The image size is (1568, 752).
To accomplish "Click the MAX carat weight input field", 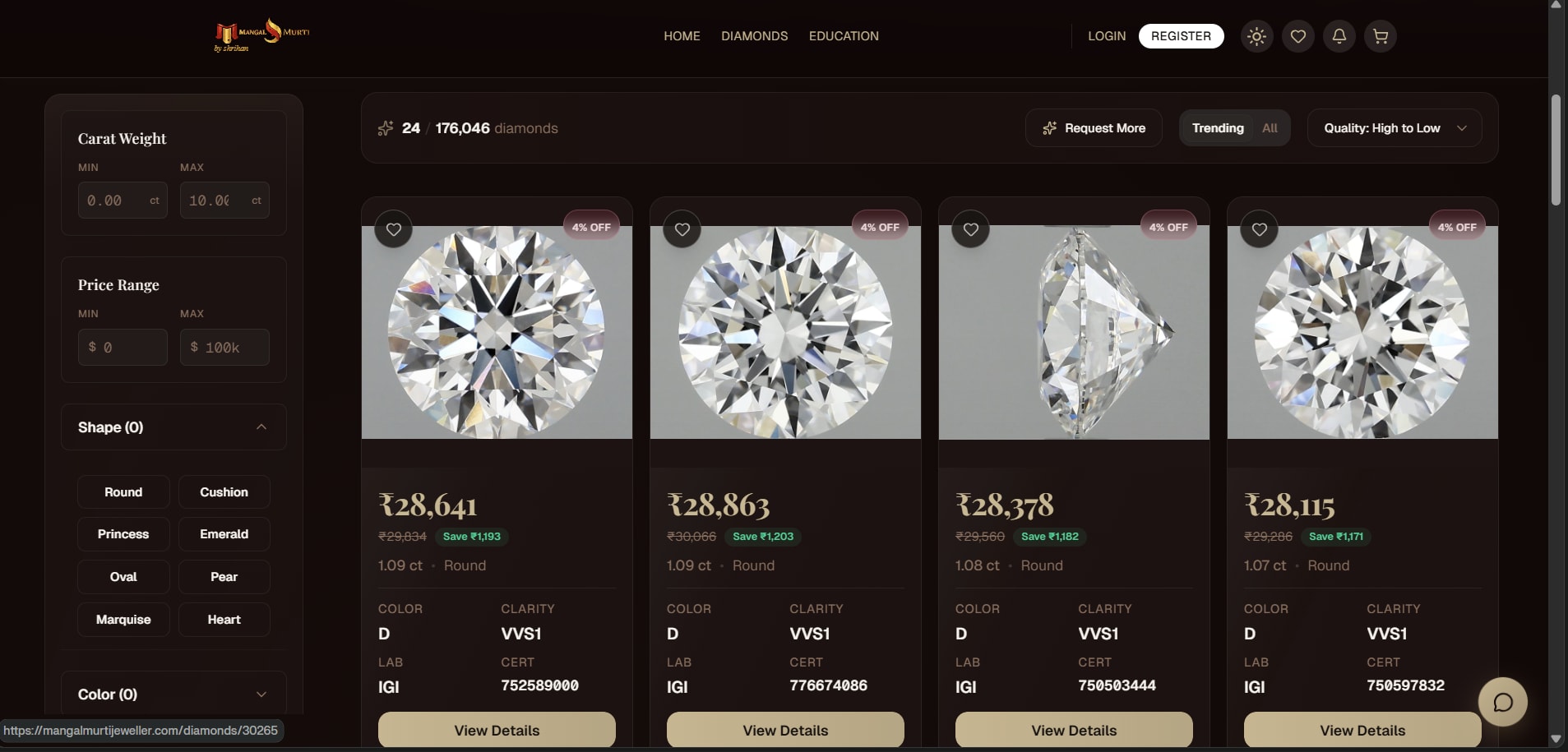I will pos(224,200).
